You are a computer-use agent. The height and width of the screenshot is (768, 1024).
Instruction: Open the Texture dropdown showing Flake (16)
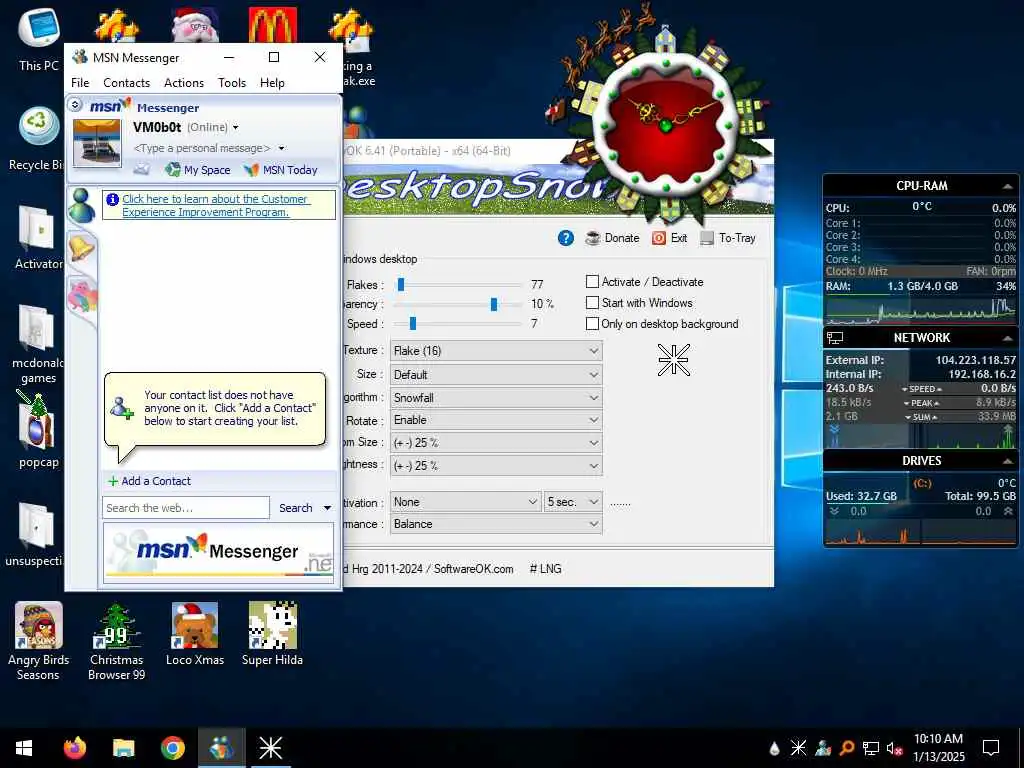[496, 351]
